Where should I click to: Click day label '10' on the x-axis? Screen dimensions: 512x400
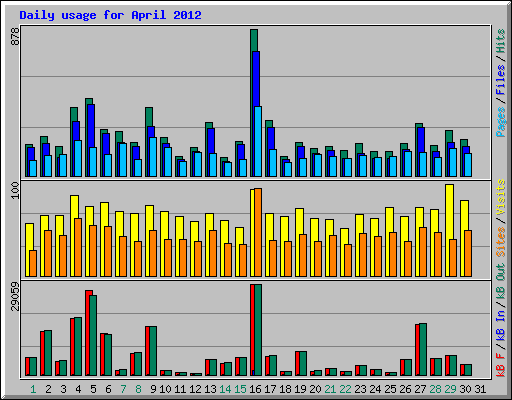tap(165, 389)
